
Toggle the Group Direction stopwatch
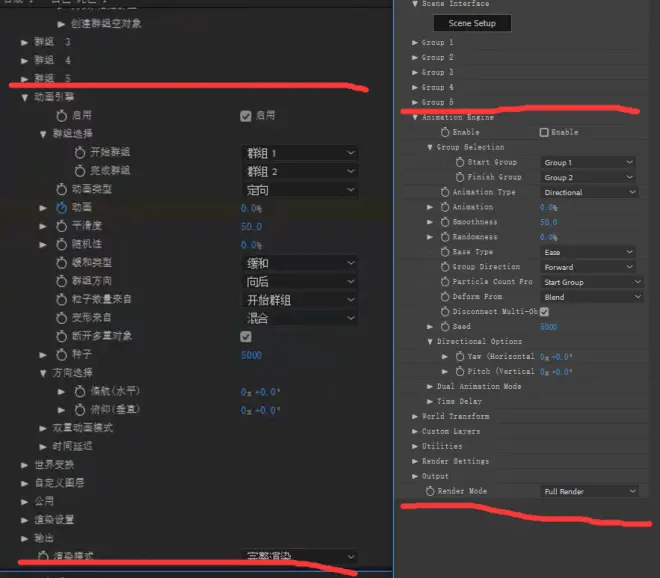point(445,267)
